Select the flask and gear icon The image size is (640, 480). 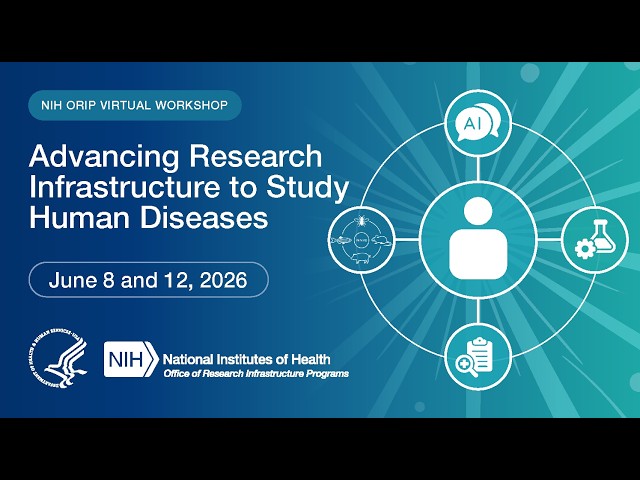(595, 240)
